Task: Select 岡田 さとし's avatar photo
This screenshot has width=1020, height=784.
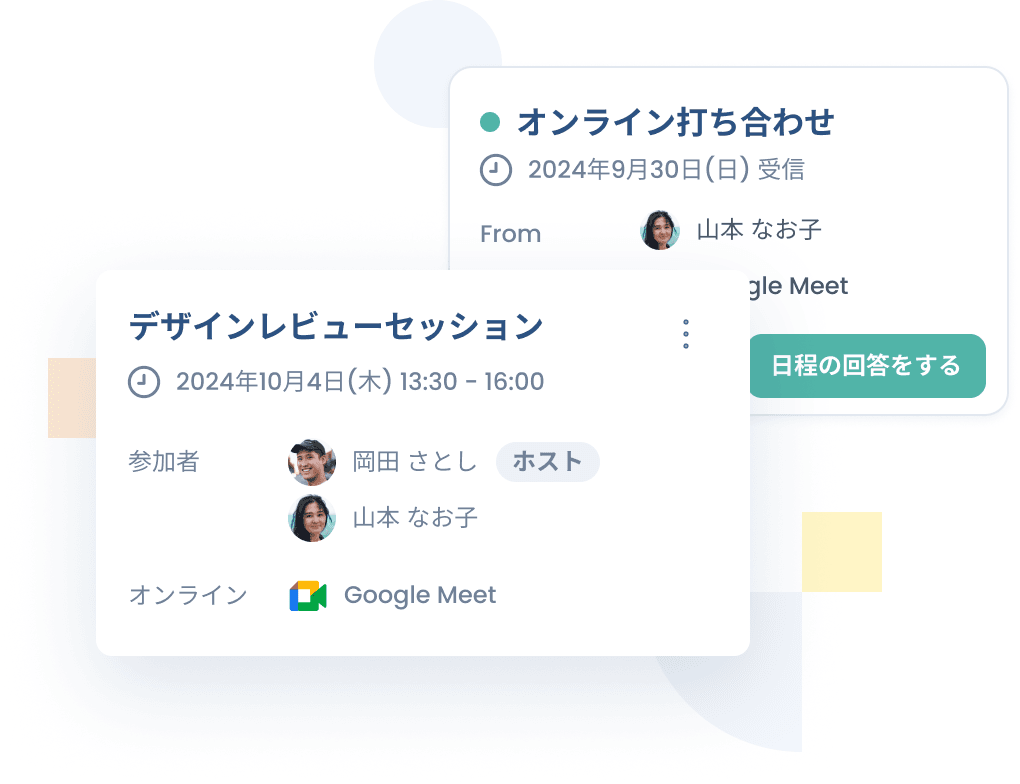Action: click(312, 462)
